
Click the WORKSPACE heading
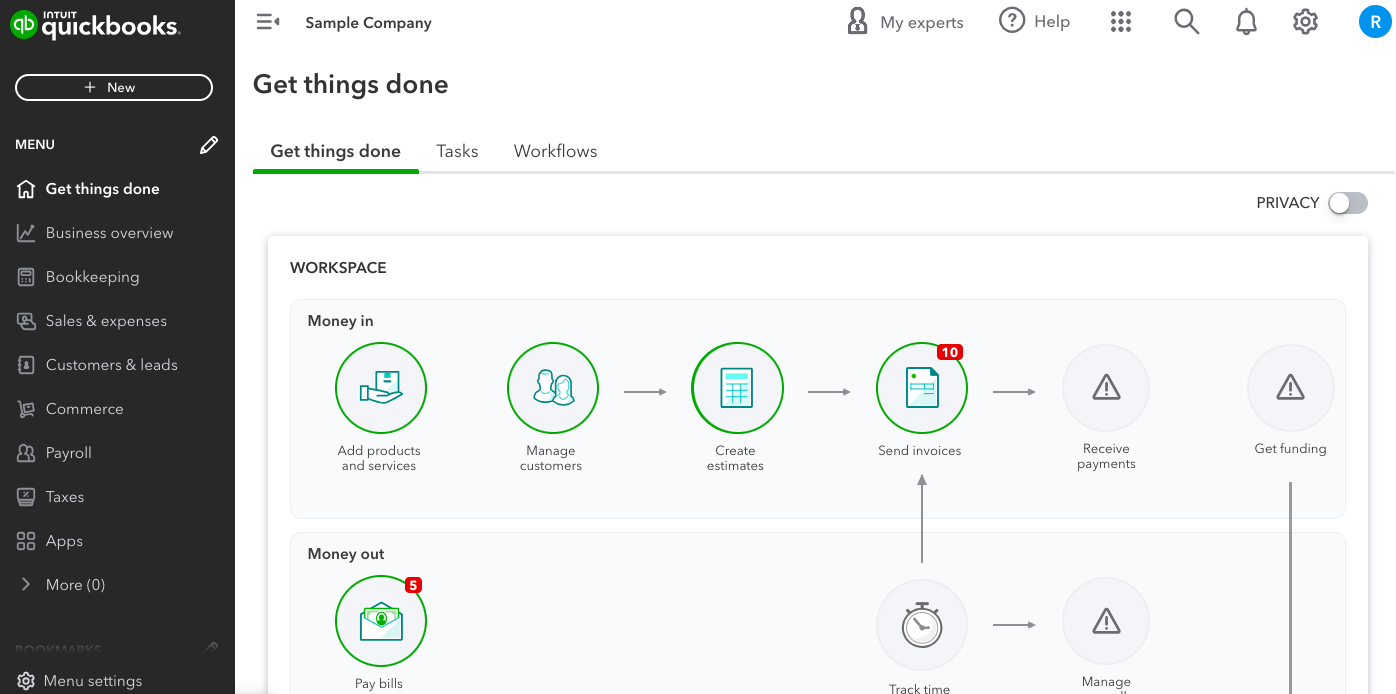pyautogui.click(x=338, y=268)
